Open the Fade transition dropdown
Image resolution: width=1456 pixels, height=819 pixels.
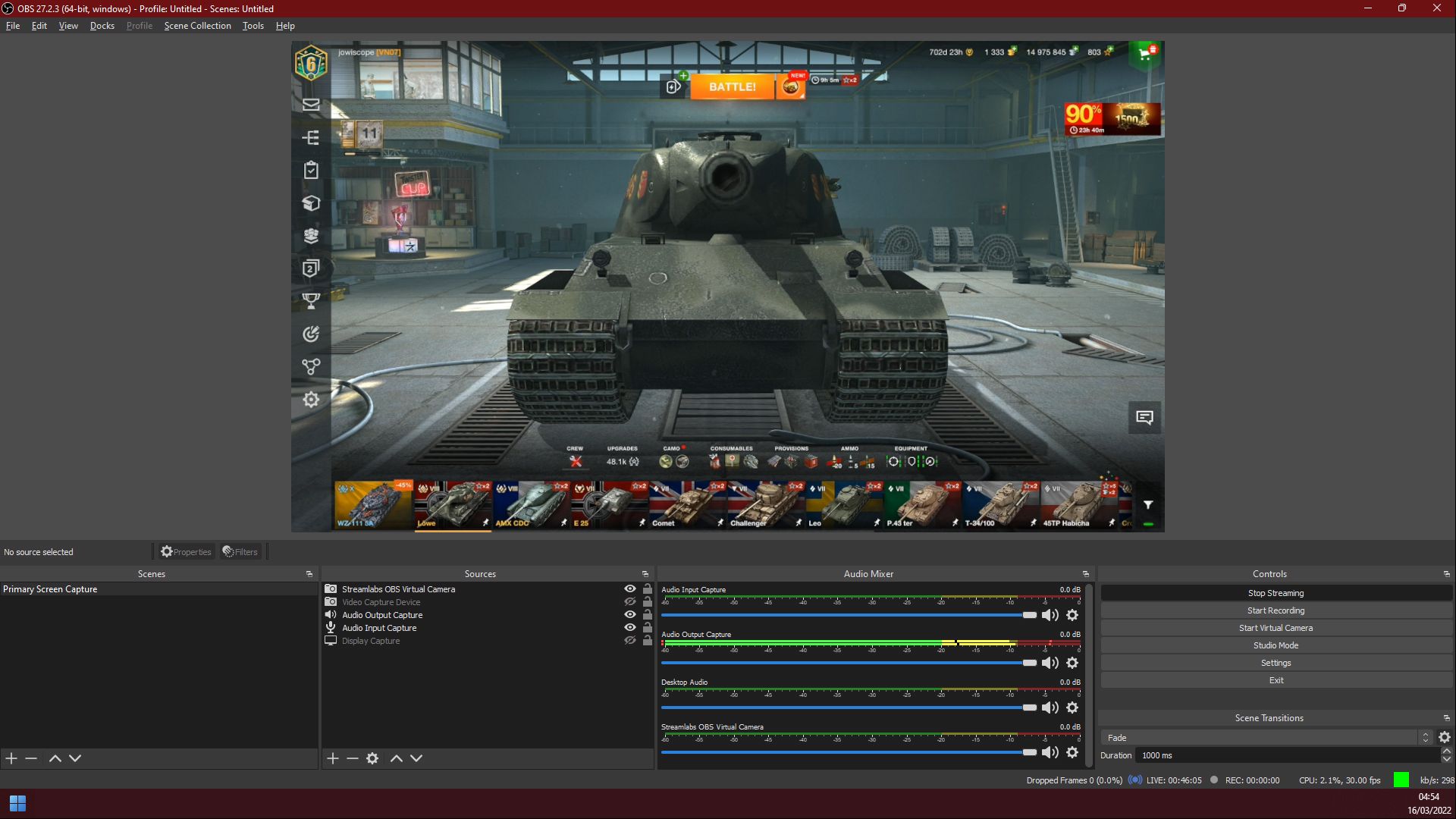[x=1266, y=738]
